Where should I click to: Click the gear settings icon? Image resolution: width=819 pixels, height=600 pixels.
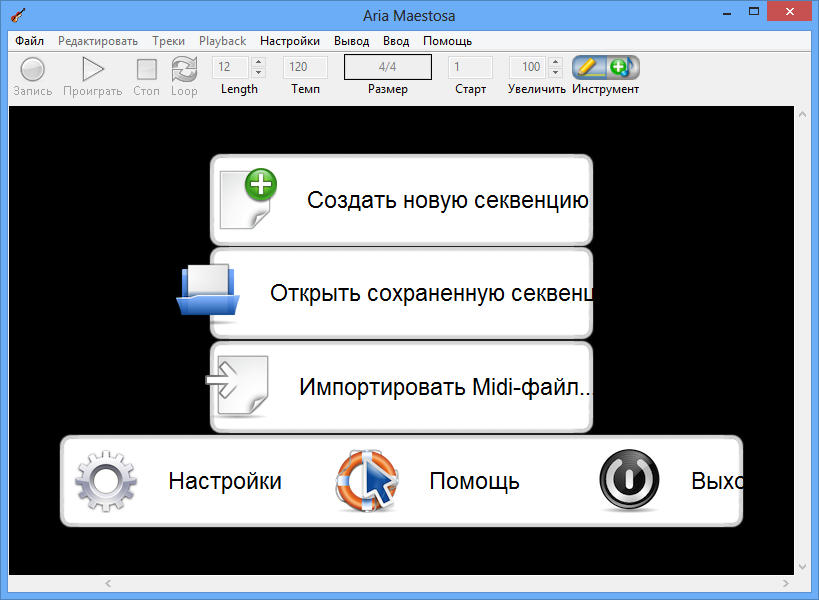[106, 480]
